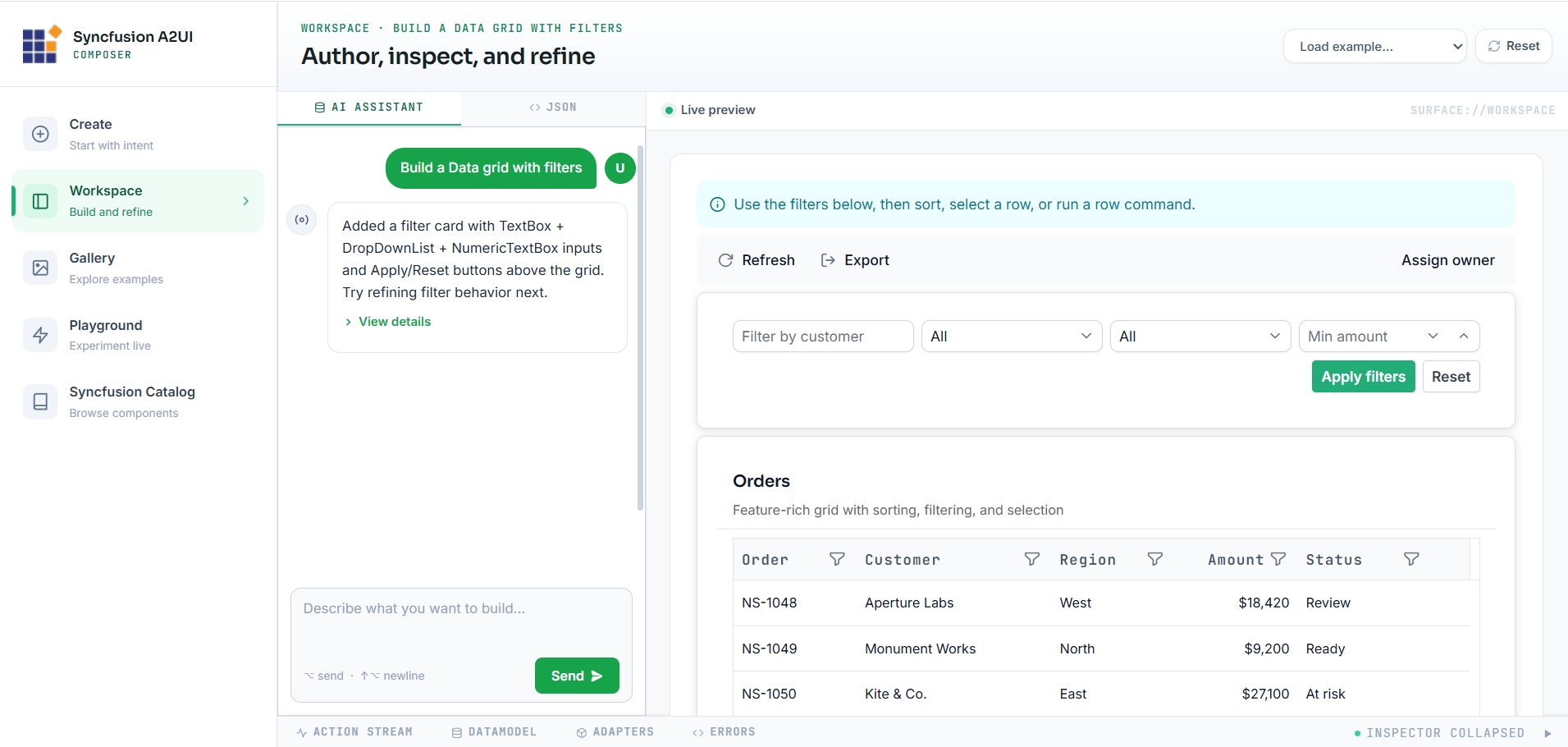Open Gallery via its image icon

40,268
